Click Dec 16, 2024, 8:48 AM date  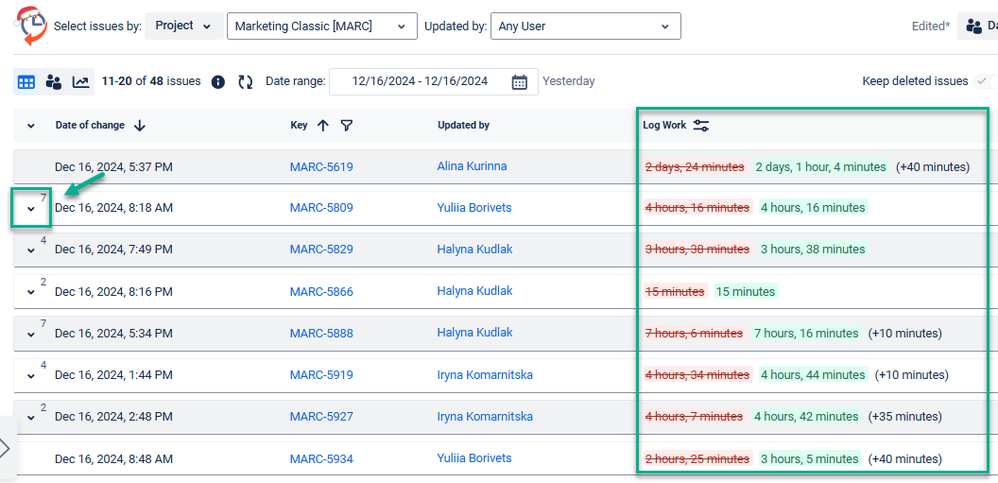(113, 459)
